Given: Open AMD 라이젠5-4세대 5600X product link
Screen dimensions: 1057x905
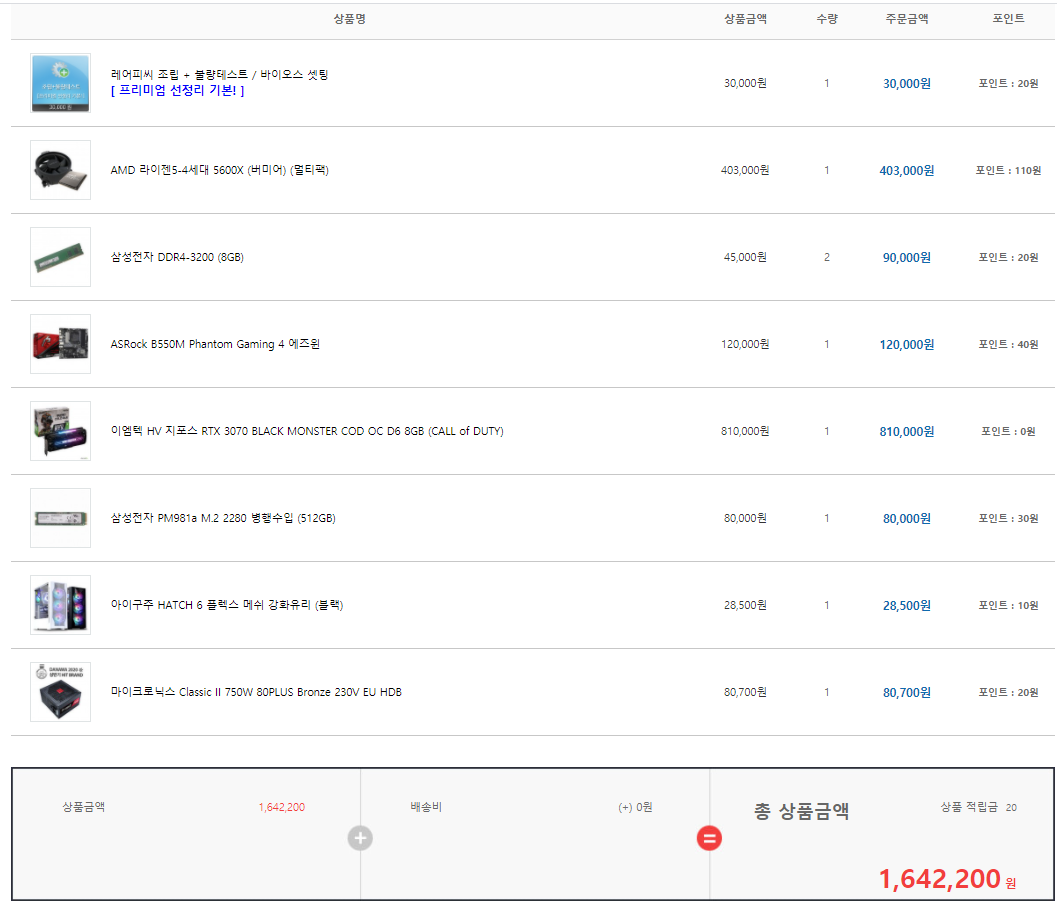Looking at the screenshot, I should pos(220,170).
